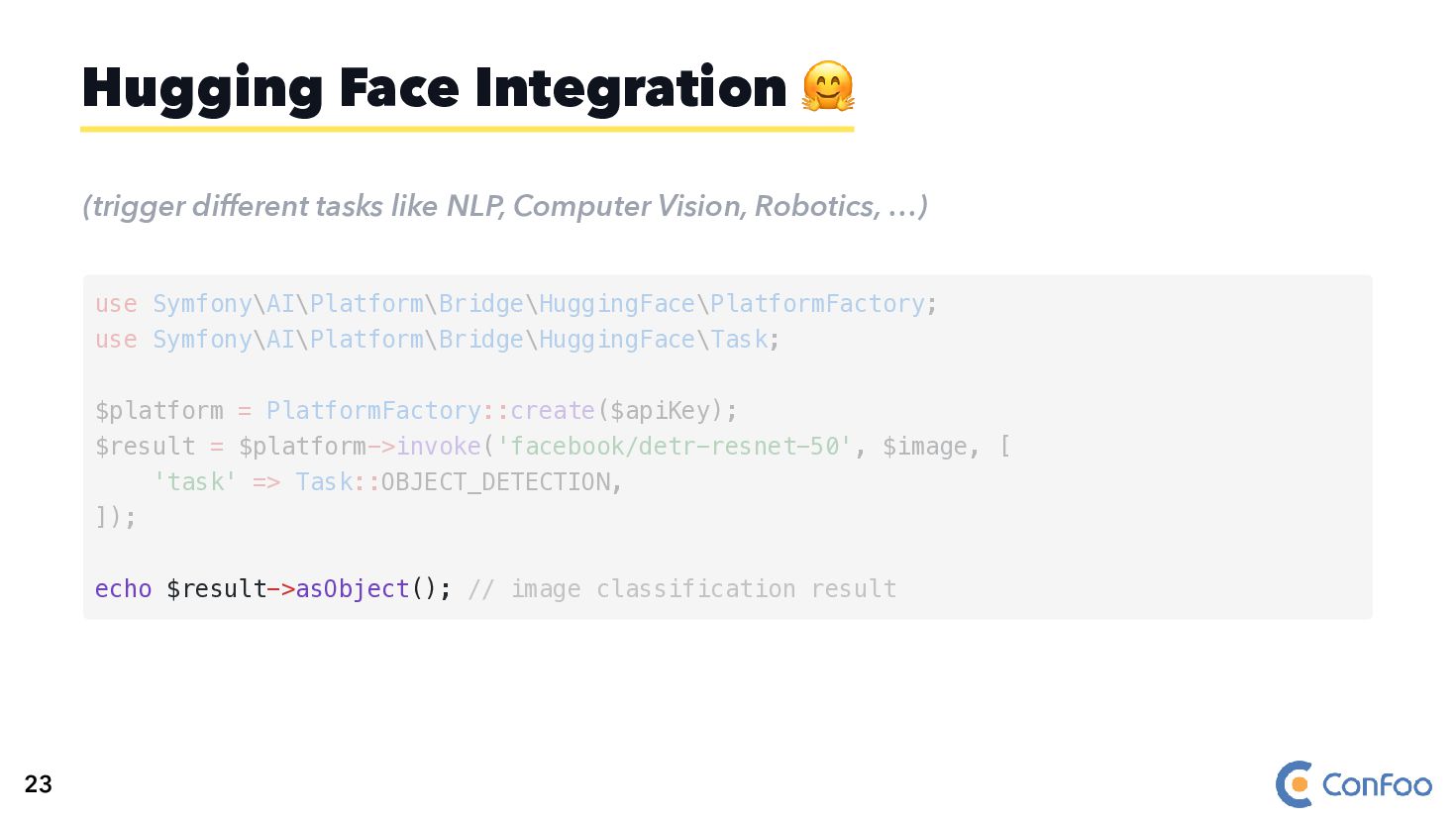1456x820 pixels.
Task: Click the 'asObject' method call
Action: pyautogui.click(x=353, y=589)
